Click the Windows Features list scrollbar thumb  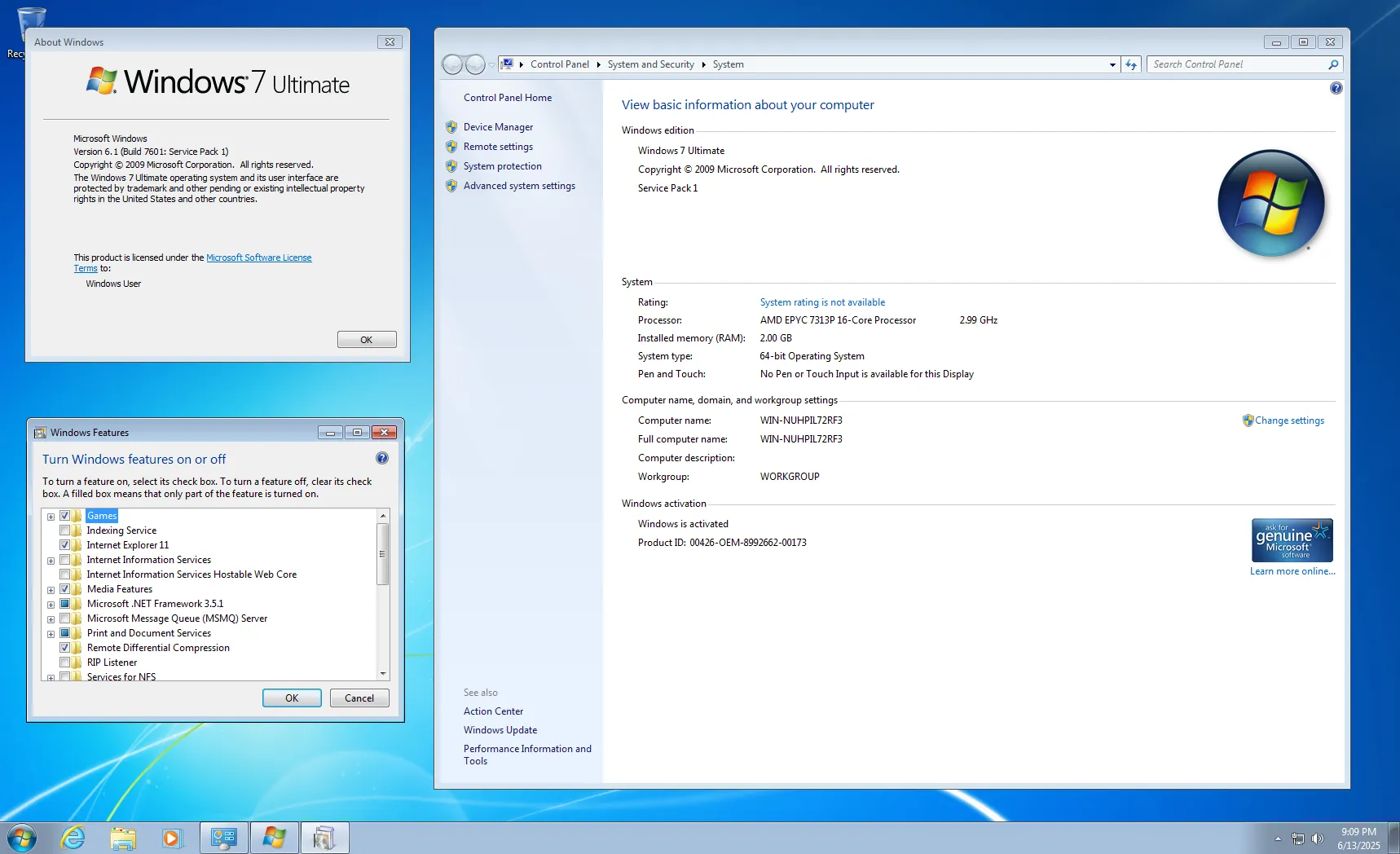coord(383,554)
